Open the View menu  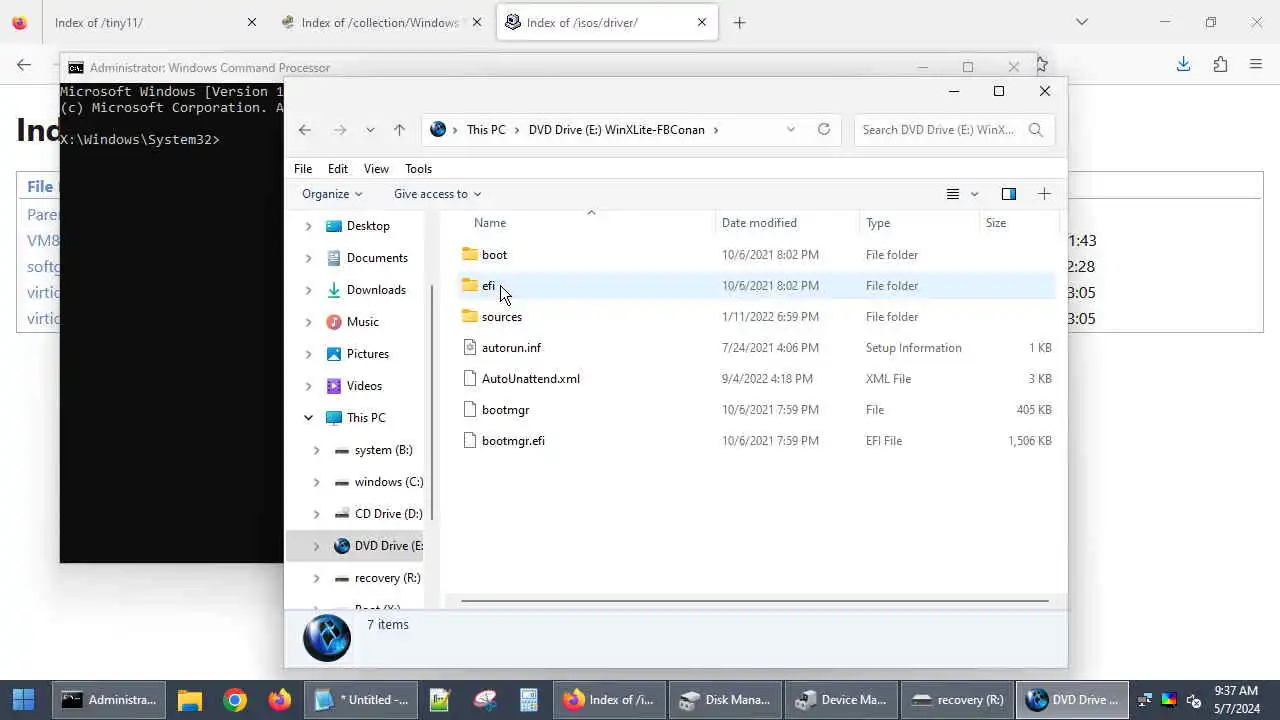[376, 168]
